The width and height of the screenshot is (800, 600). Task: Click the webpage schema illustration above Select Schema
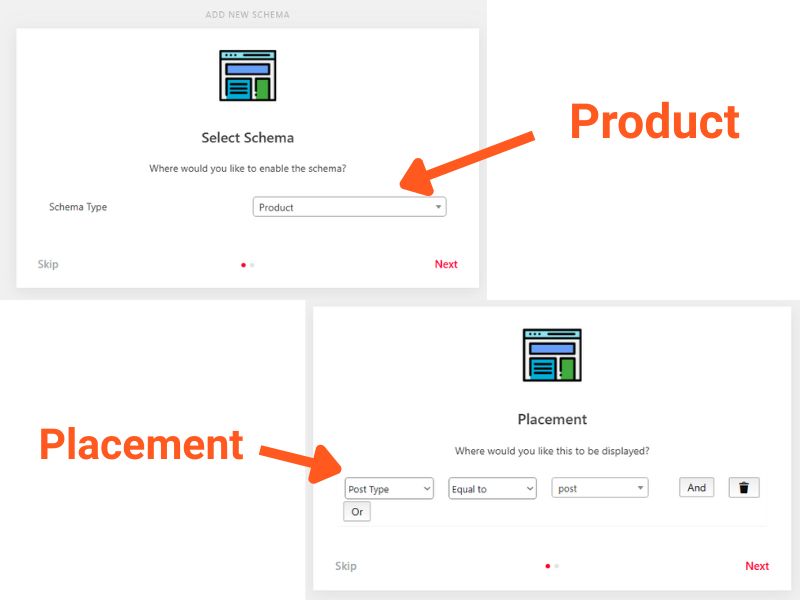click(x=247, y=73)
